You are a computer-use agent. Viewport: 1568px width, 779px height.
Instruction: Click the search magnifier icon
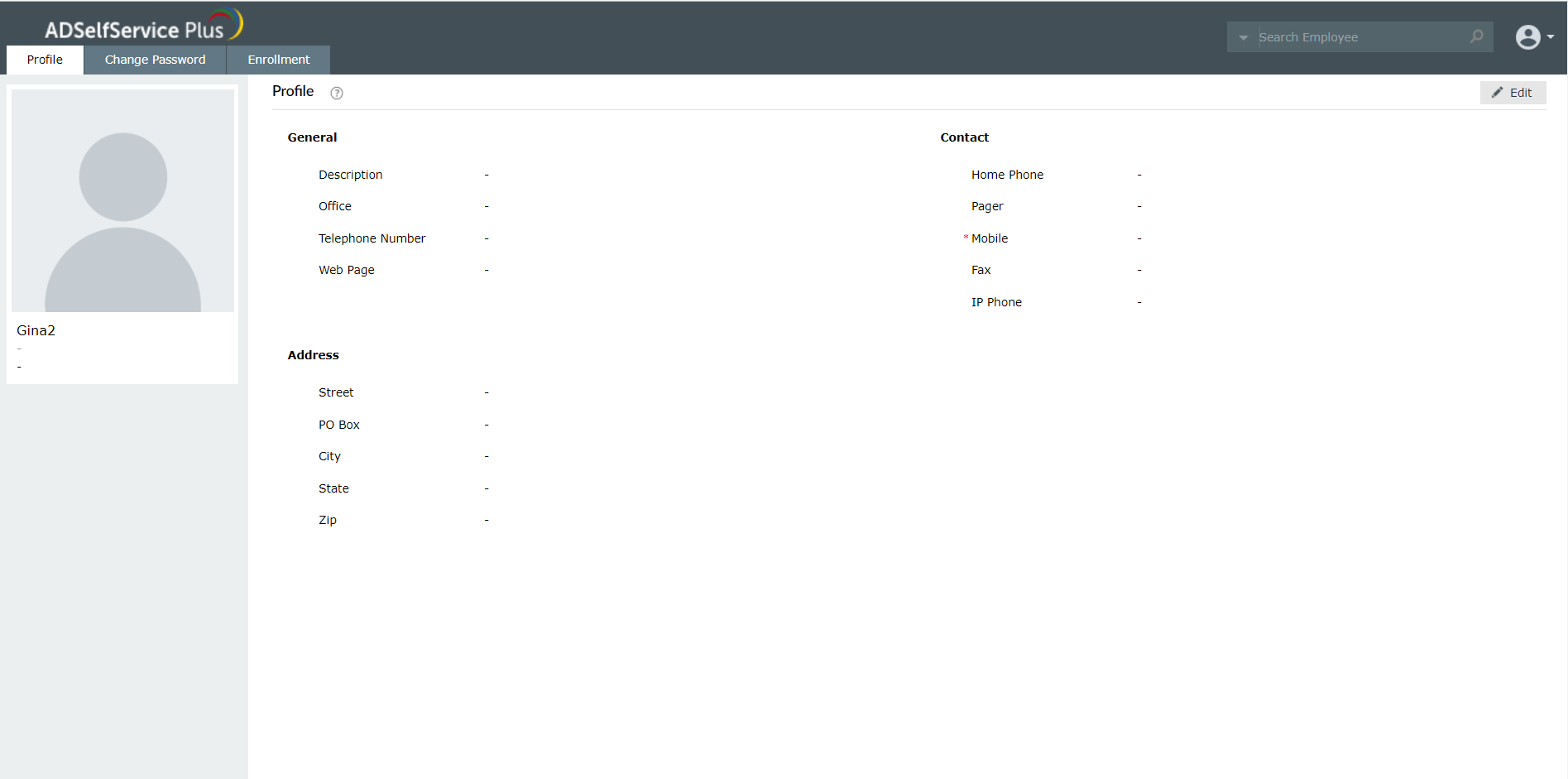coord(1477,36)
